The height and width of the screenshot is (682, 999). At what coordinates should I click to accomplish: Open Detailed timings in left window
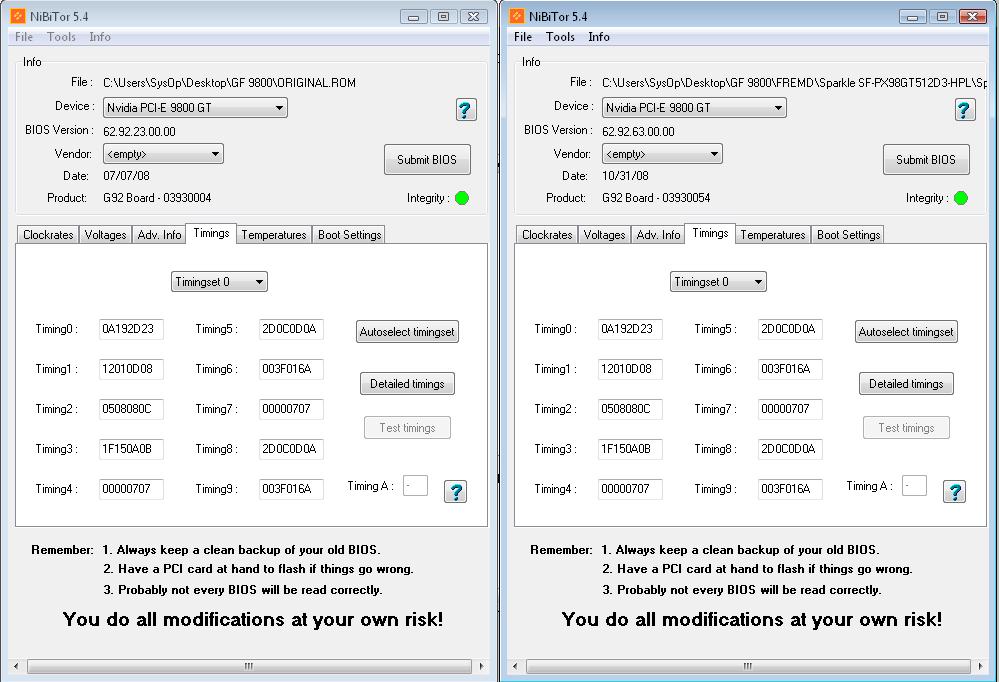(x=407, y=384)
